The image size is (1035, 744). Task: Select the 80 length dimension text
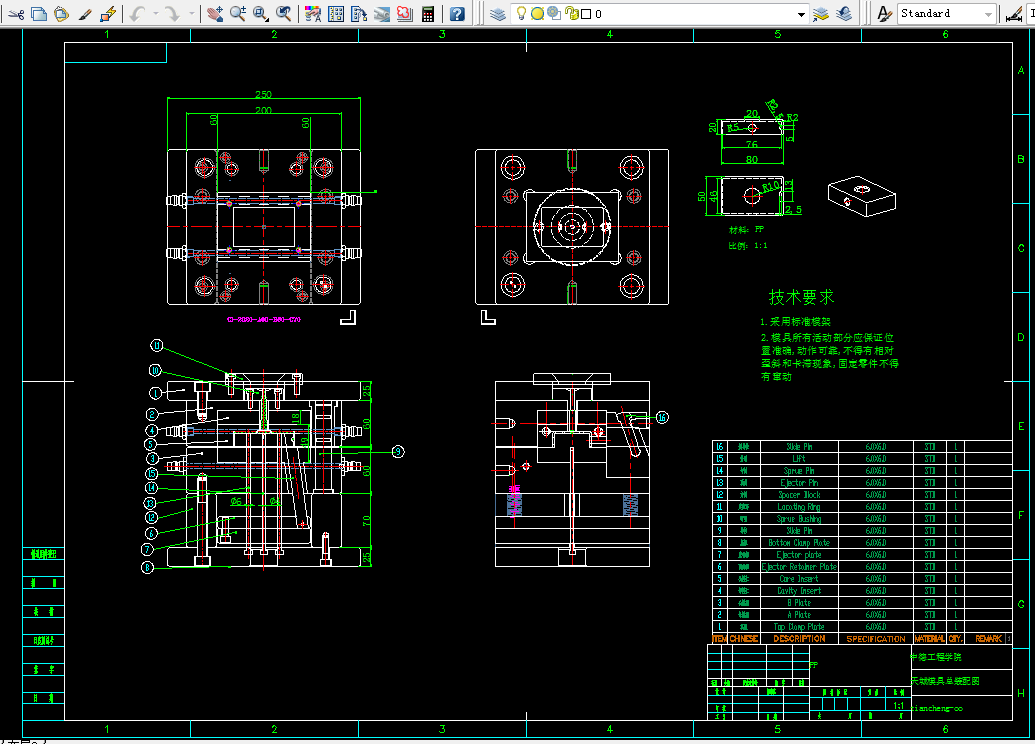[752, 159]
